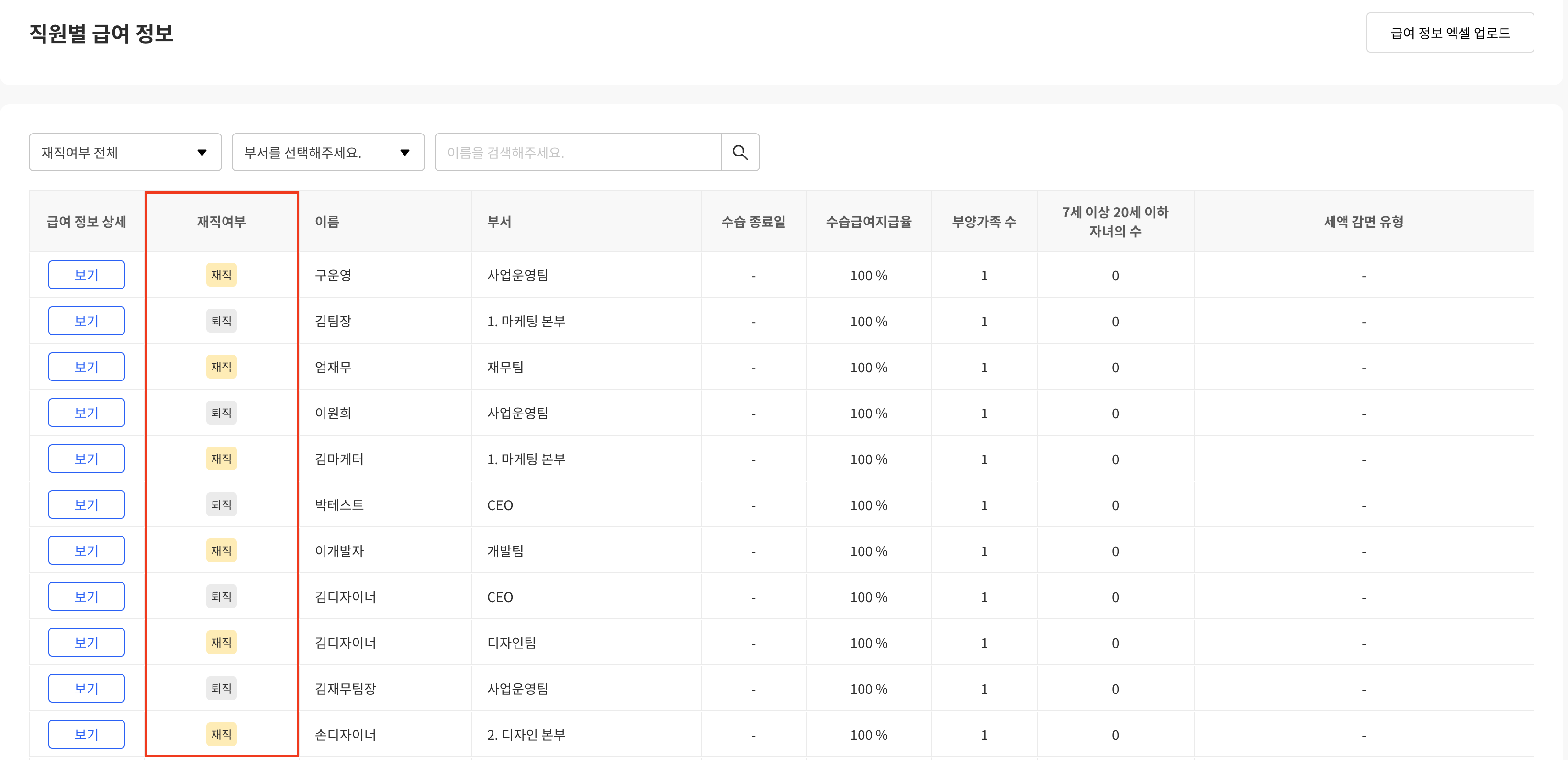Click the 재직 badge for 엄재무
Viewport: 1568px width, 760px height.
tap(221, 367)
